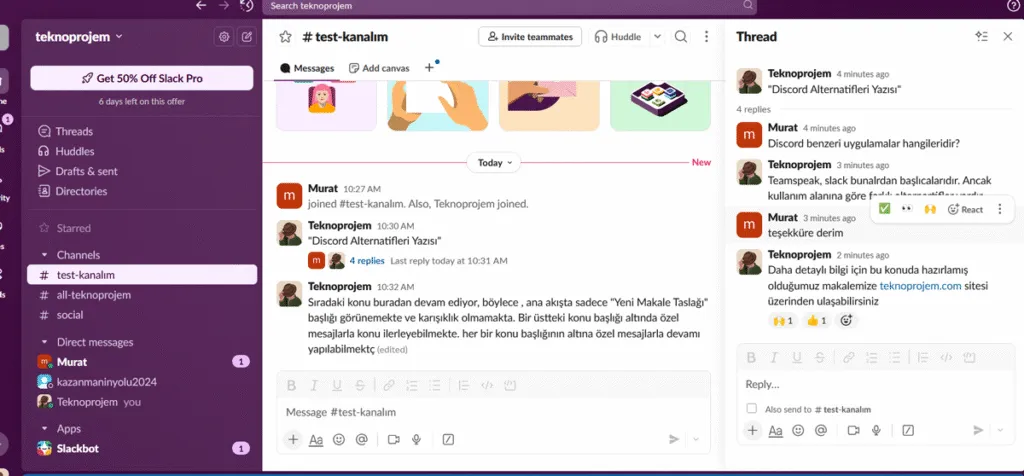The width and height of the screenshot is (1024, 476).
Task: Go back using the left arrow
Action: 201,5
